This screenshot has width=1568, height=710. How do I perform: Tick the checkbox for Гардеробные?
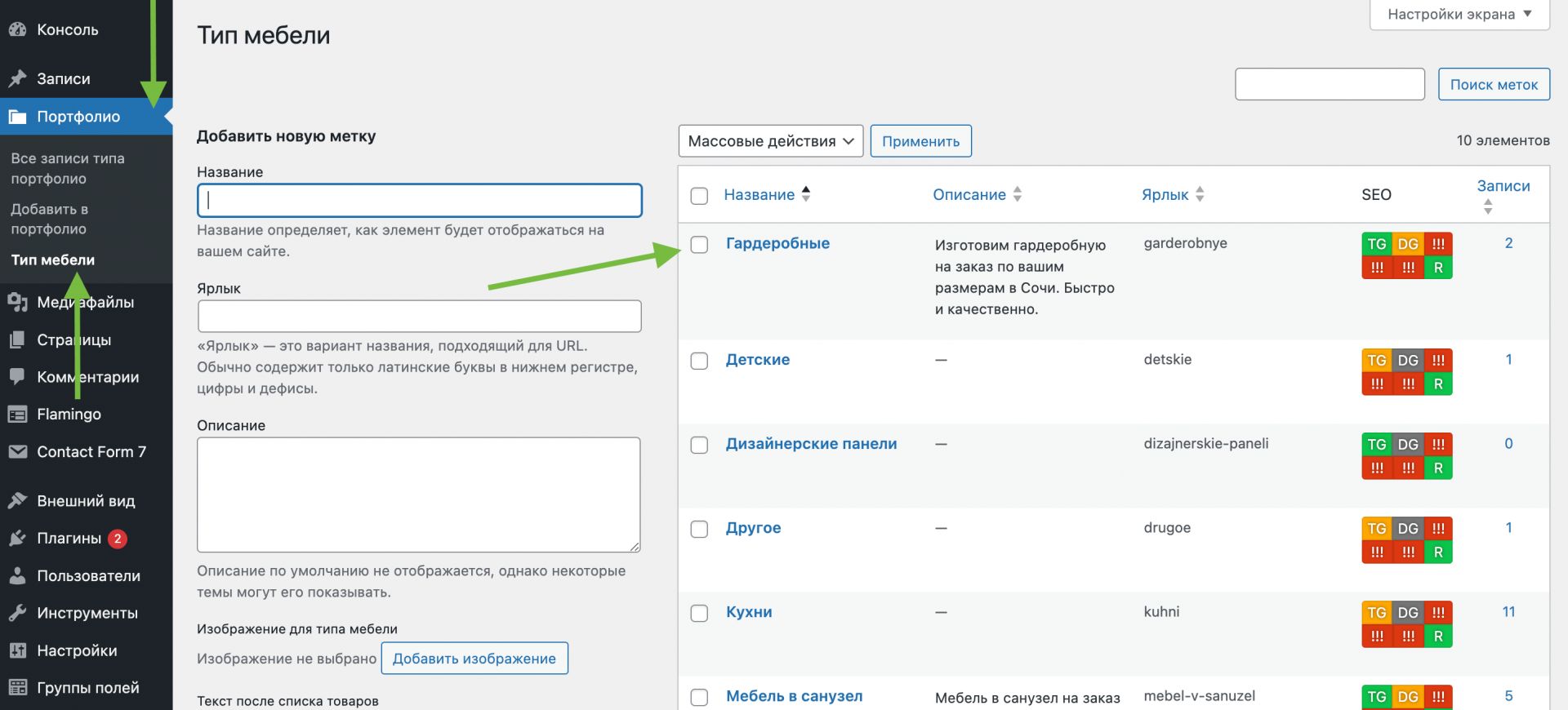pos(699,245)
